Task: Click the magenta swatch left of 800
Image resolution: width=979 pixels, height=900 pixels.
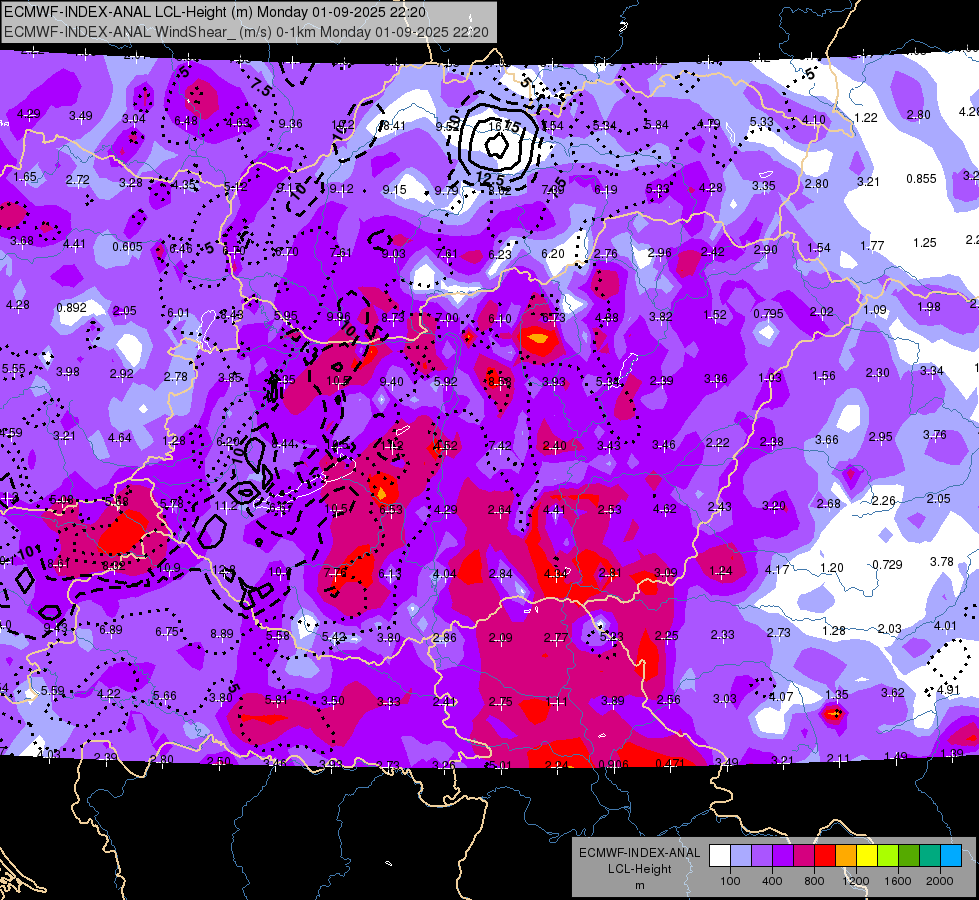Action: (804, 856)
